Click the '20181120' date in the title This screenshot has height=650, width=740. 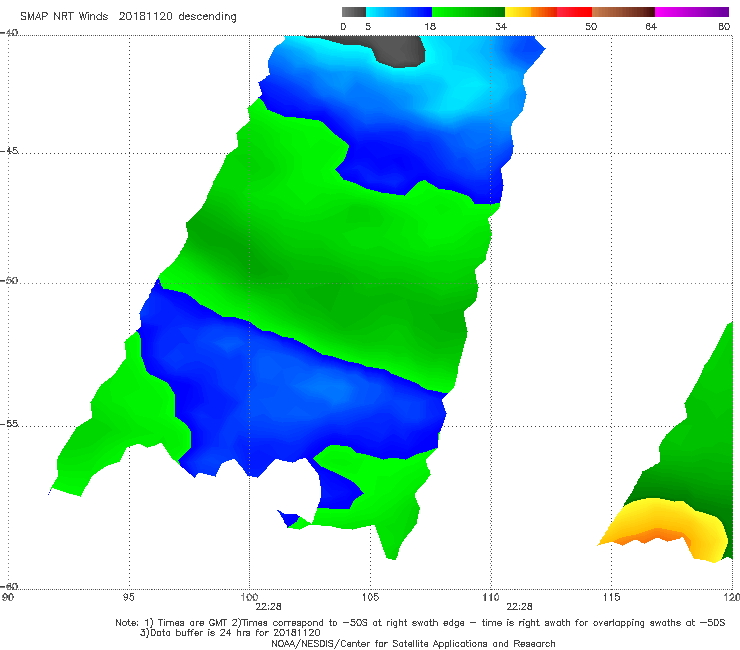coord(145,16)
